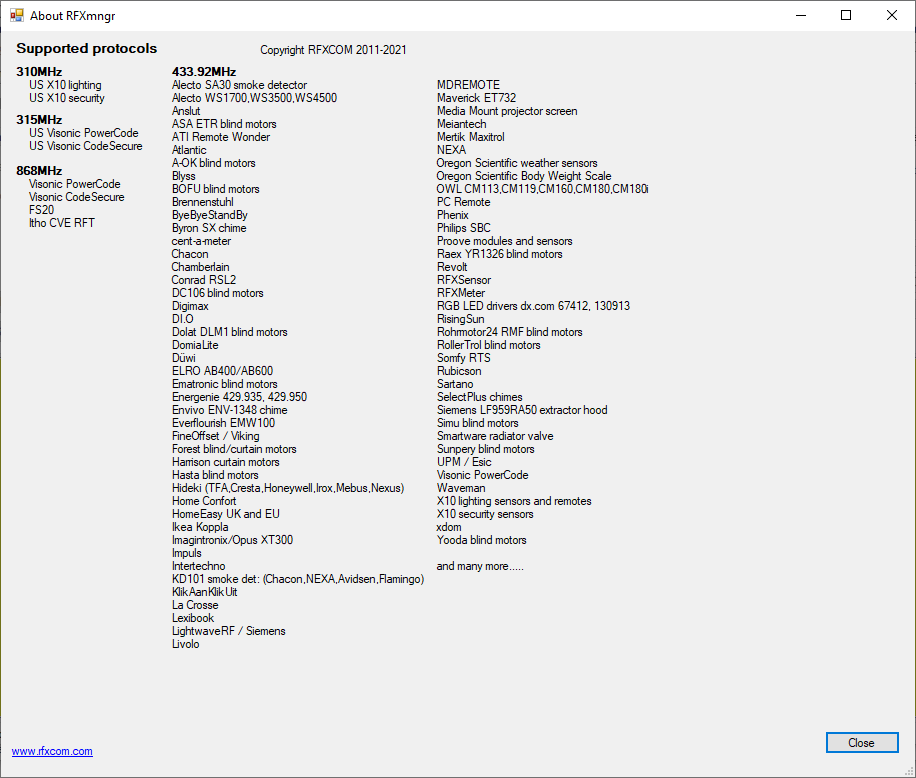
Task: Select the cent-a-meter entry
Action: [x=202, y=241]
